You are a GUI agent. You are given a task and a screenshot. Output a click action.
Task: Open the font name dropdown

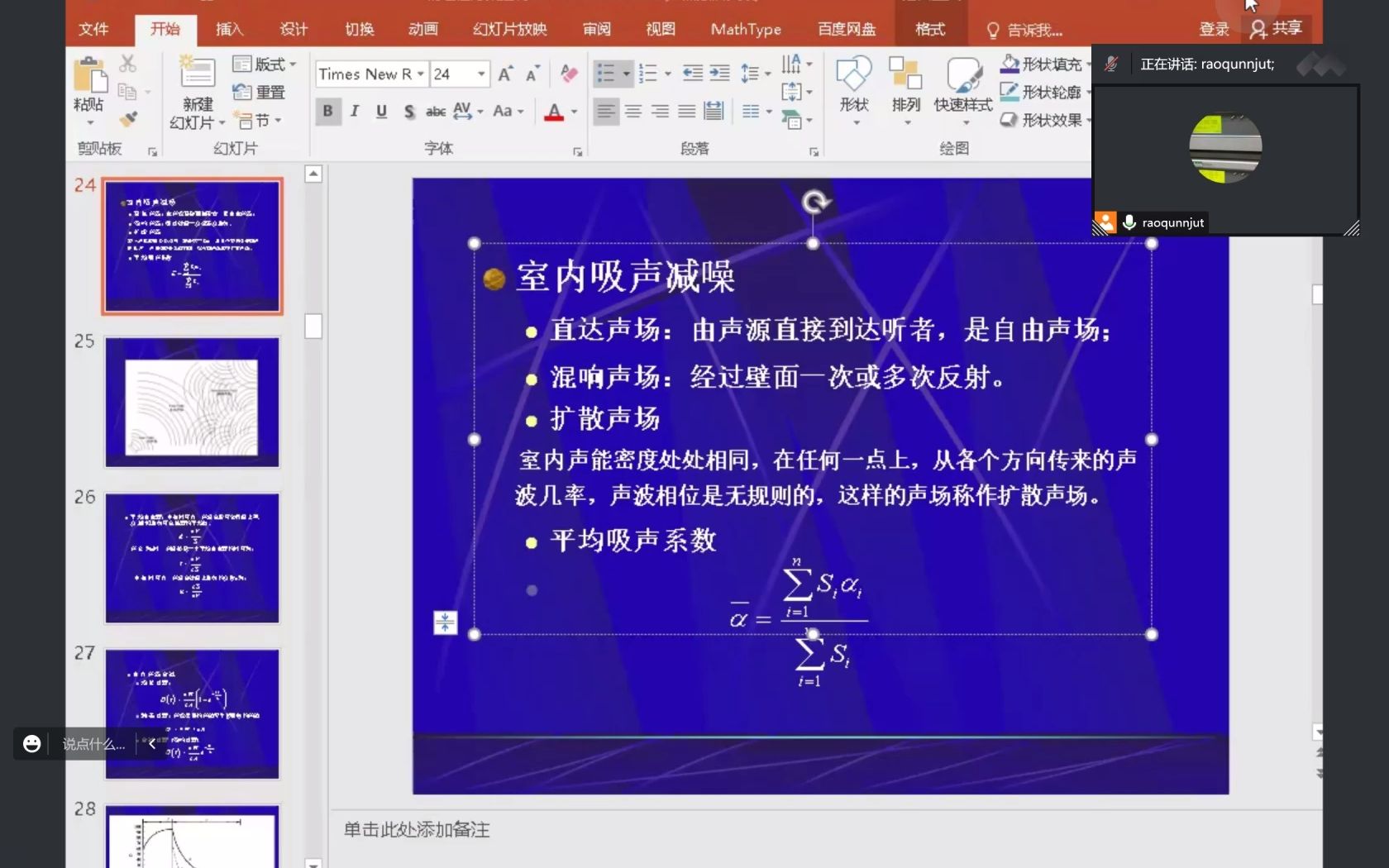tap(420, 74)
